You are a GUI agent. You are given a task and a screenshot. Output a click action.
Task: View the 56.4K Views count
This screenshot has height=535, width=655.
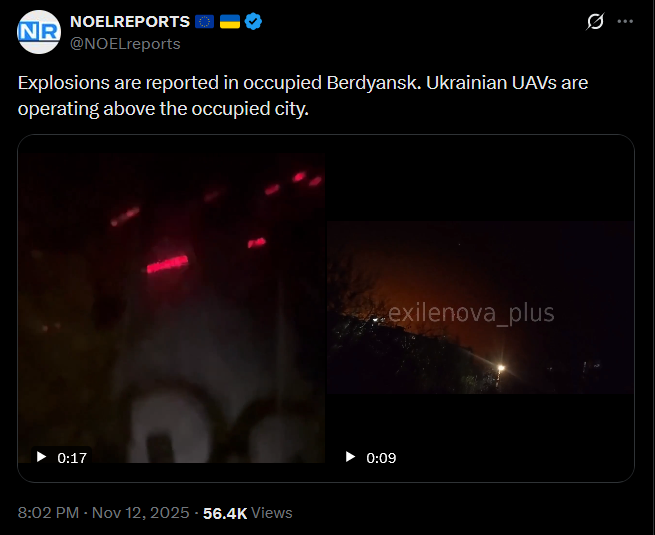click(248, 513)
